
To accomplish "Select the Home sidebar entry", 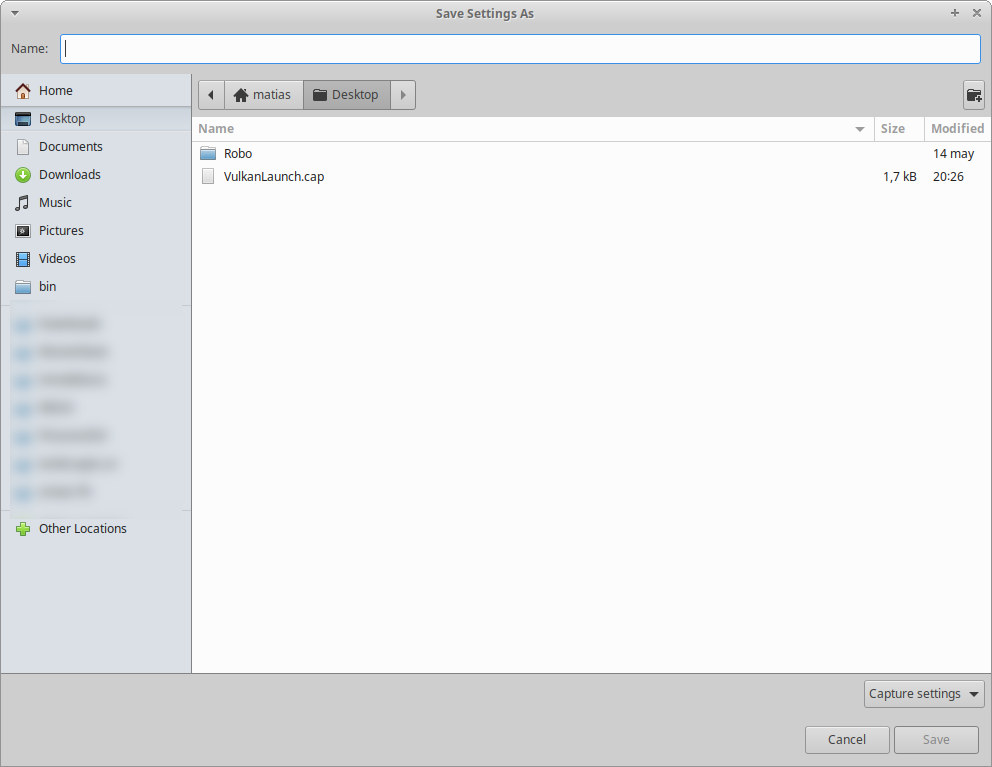I will click(x=55, y=90).
